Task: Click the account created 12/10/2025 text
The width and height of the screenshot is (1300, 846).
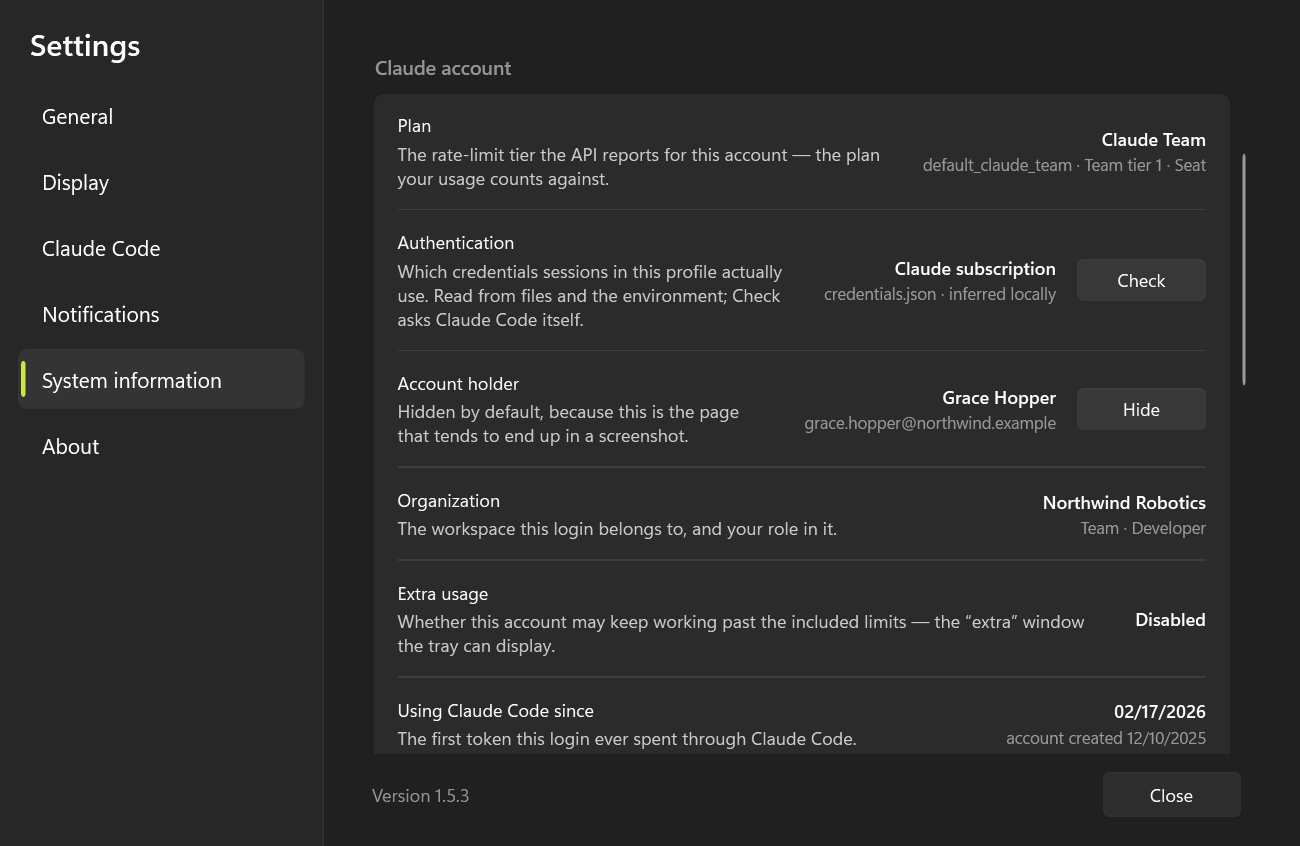Action: click(x=1106, y=739)
